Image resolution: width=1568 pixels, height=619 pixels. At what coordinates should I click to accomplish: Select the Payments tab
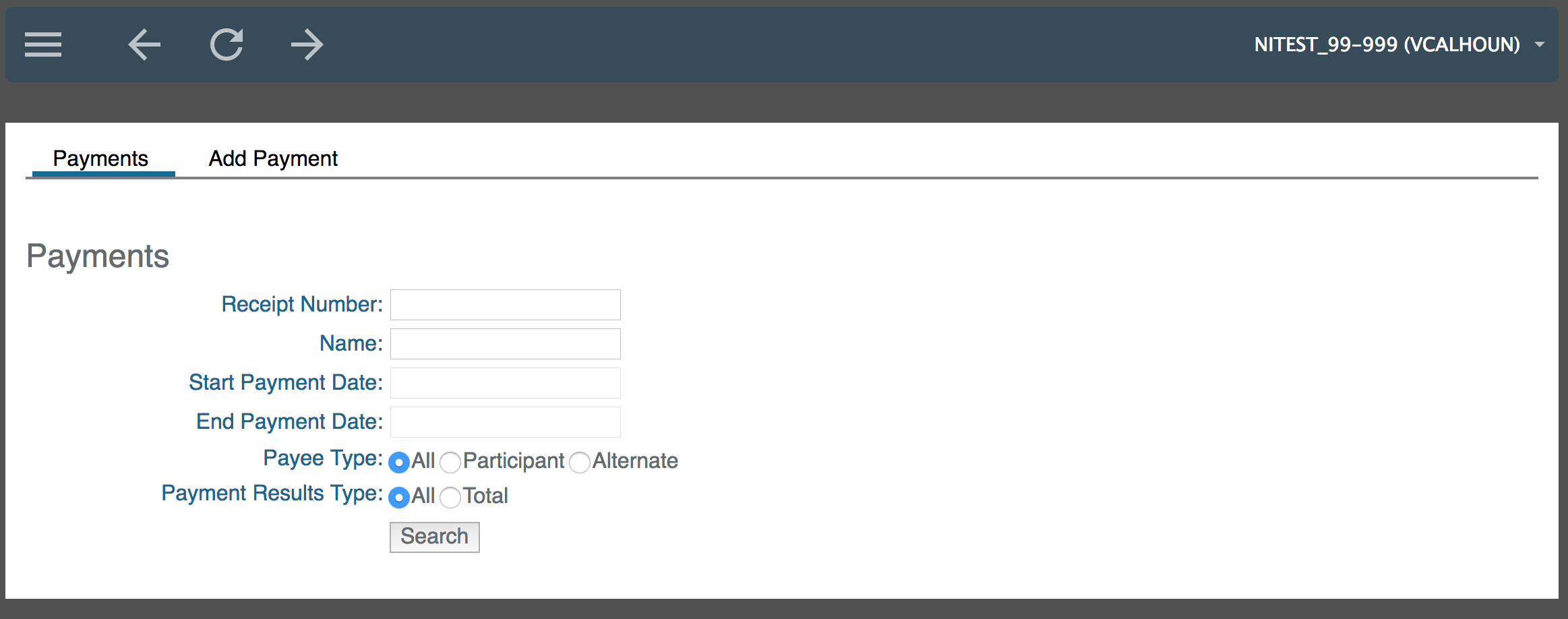click(x=100, y=158)
